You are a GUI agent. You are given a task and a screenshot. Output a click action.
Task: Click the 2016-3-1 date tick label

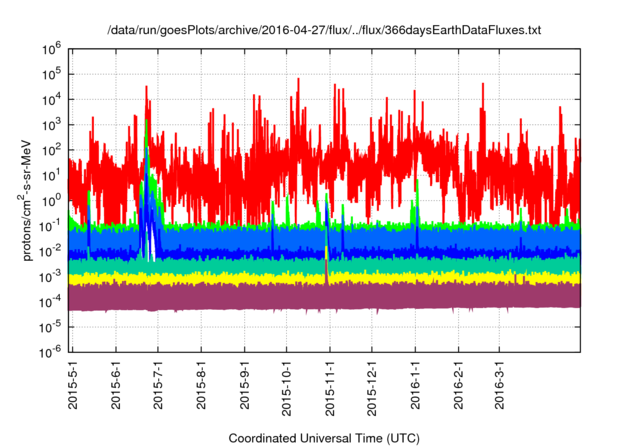tap(499, 385)
